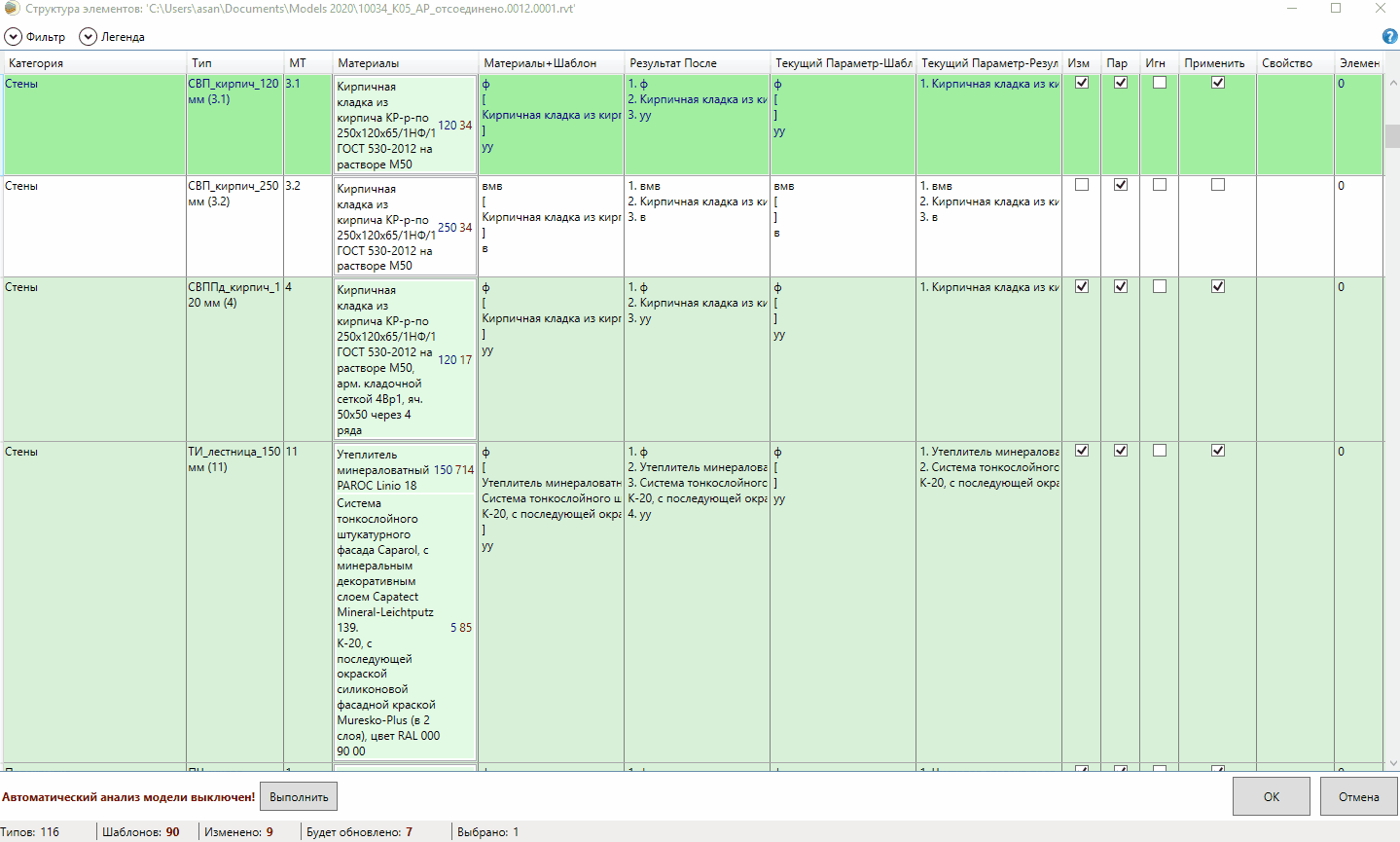Toggle Игн checkbox for СВППд_кирпич row

pyautogui.click(x=1160, y=287)
